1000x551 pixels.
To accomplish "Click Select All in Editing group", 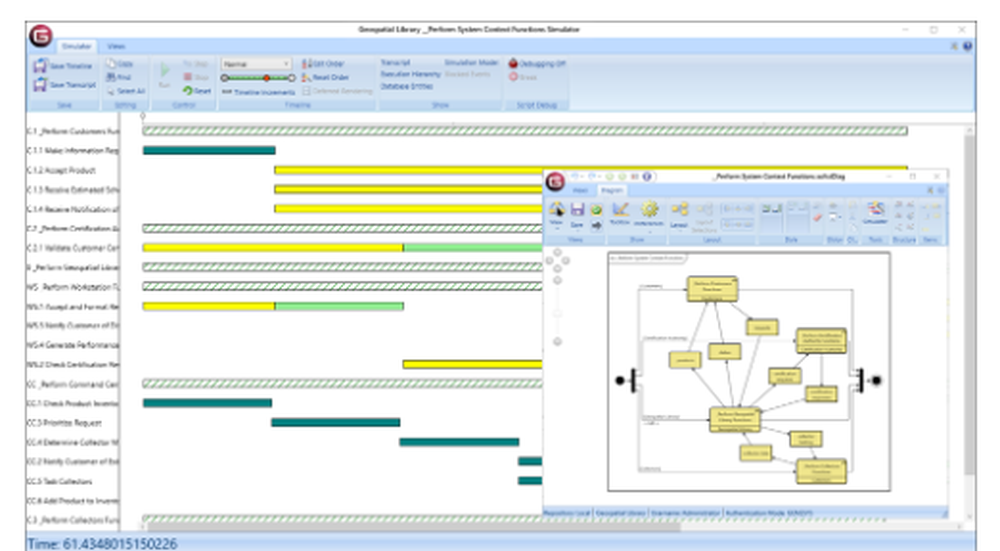I will (126, 91).
